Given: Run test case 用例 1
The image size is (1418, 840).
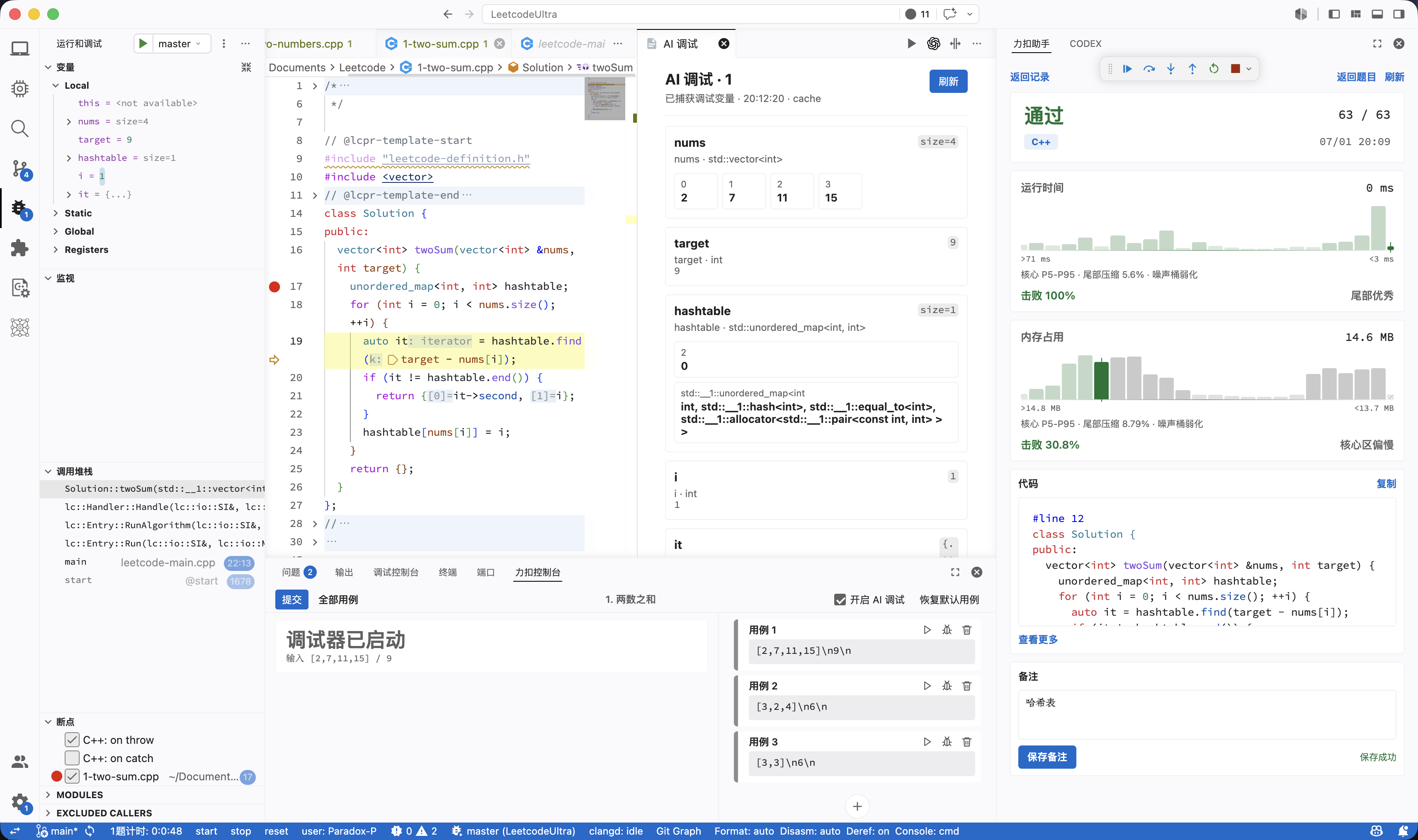Looking at the screenshot, I should point(927,630).
